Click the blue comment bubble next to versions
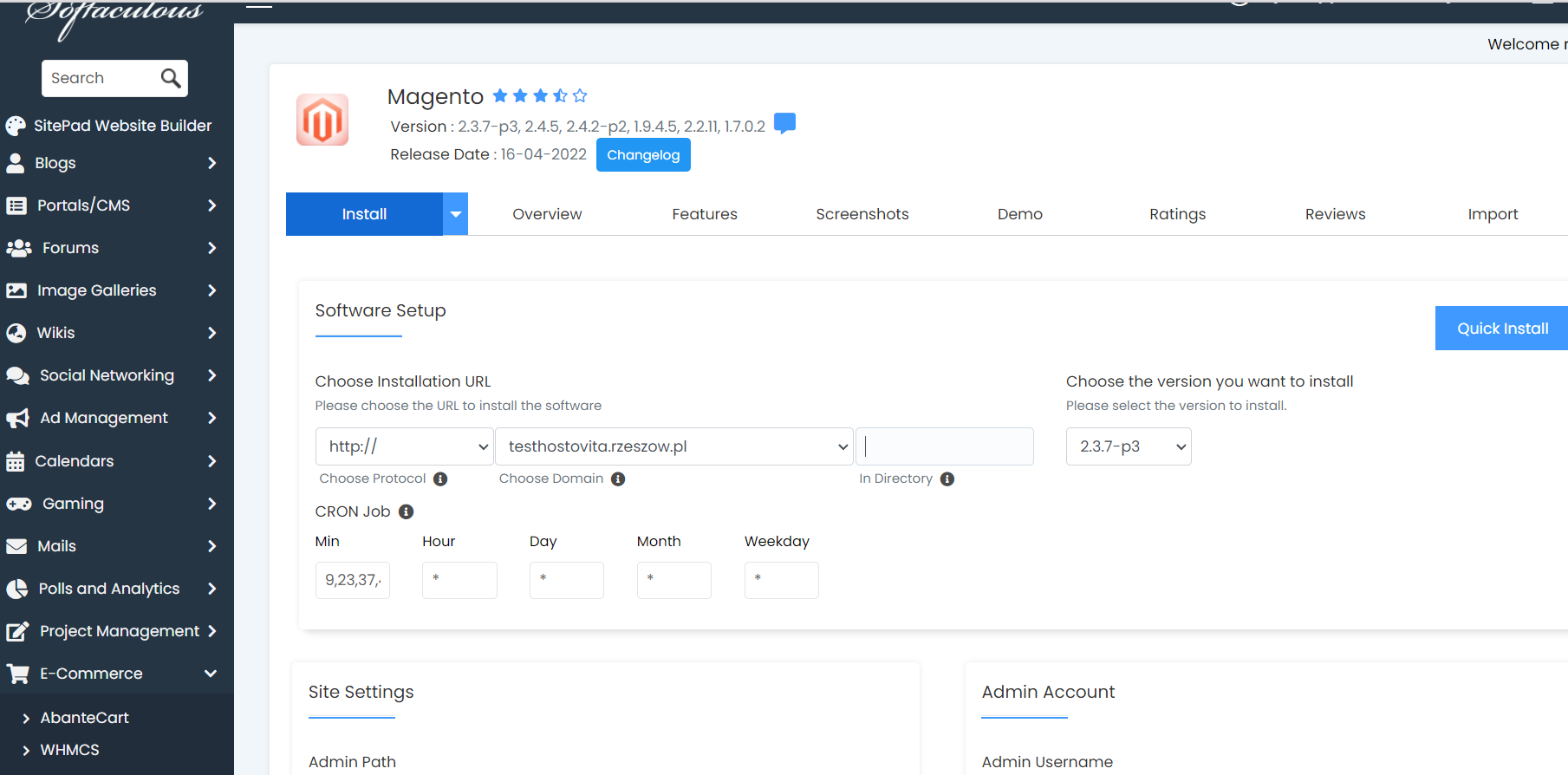 point(784,123)
